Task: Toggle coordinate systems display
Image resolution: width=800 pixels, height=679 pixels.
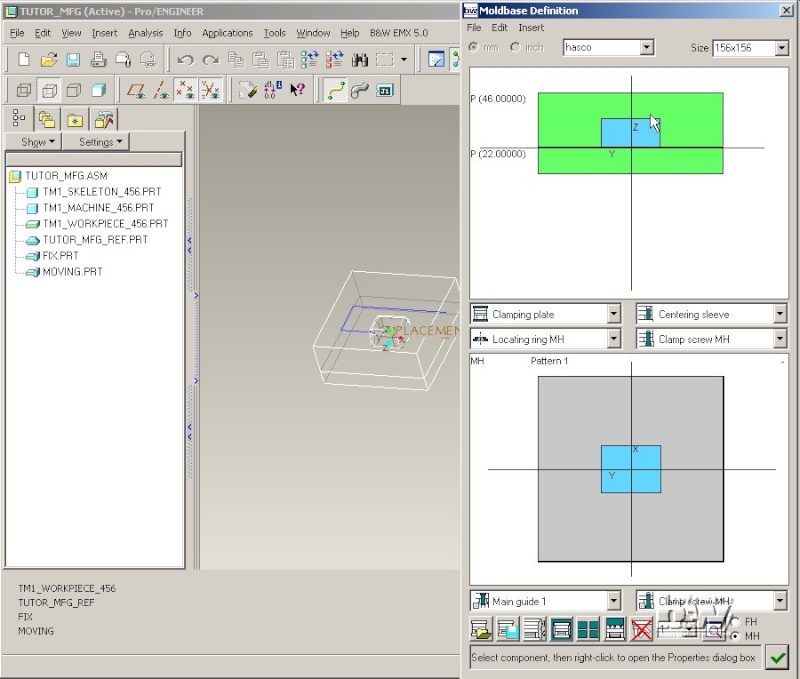Action: [210, 91]
